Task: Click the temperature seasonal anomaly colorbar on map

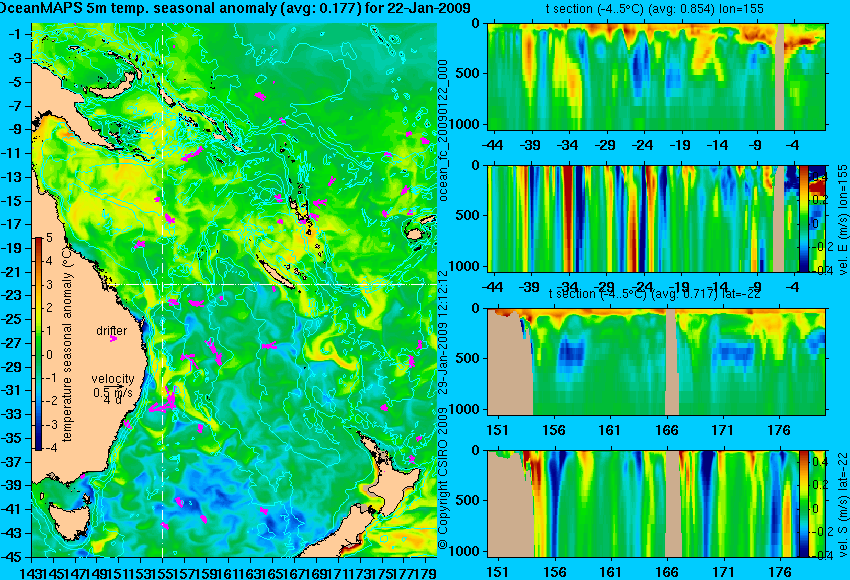Action: (x=38, y=344)
